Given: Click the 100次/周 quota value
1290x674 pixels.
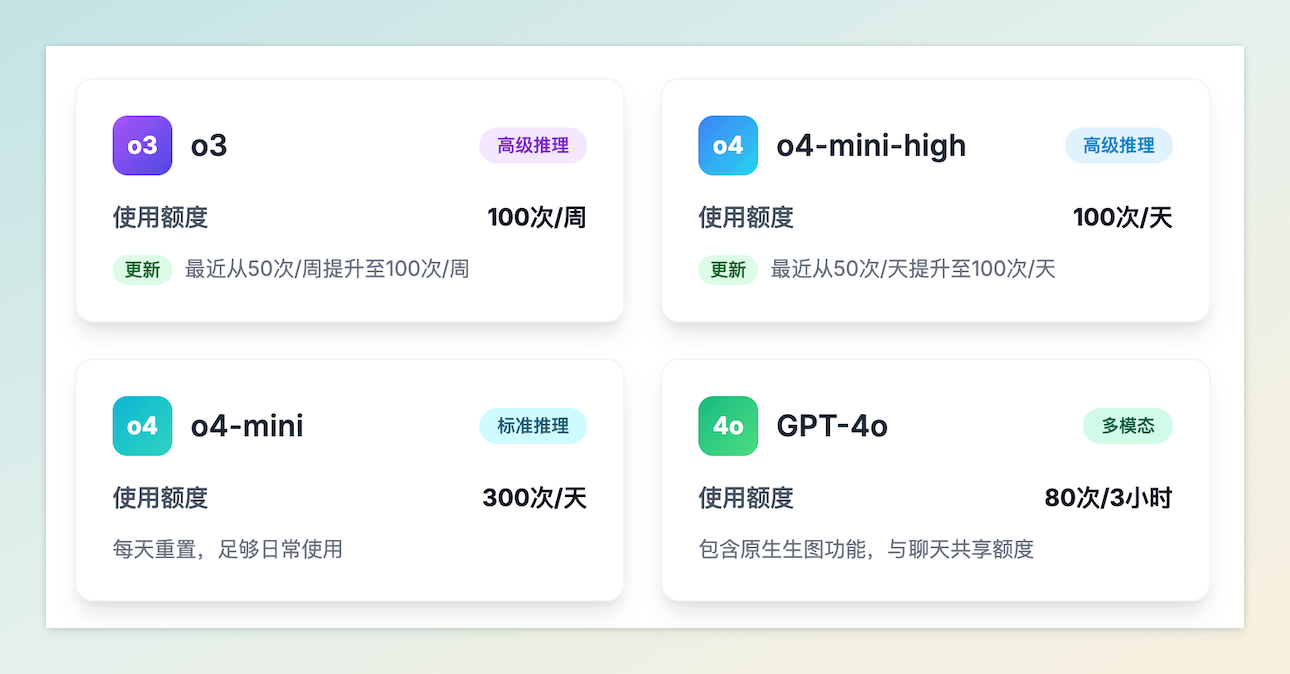Looking at the screenshot, I should [537, 217].
